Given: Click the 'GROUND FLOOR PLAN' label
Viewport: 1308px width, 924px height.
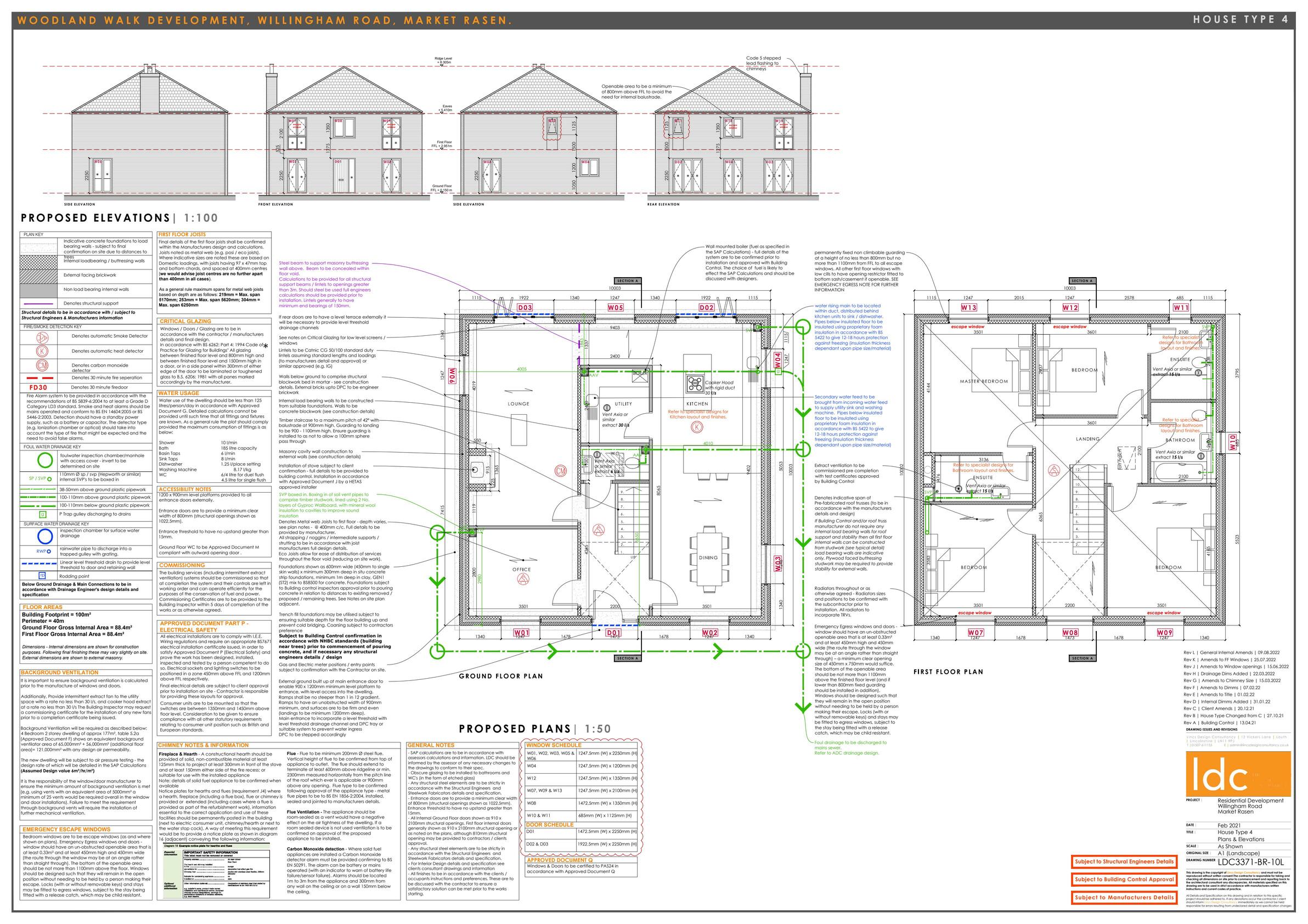Looking at the screenshot, I should click(x=501, y=676).
